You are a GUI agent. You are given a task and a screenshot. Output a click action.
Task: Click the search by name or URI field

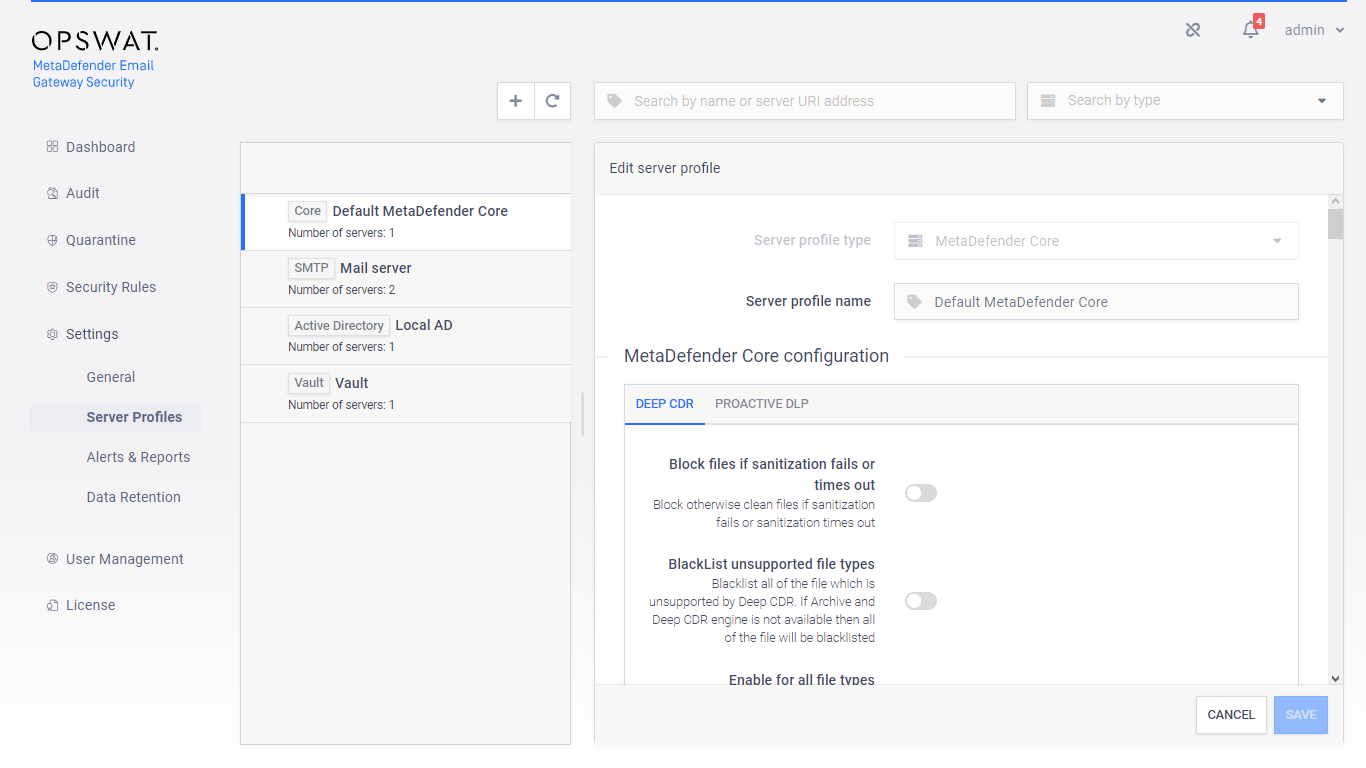point(805,101)
